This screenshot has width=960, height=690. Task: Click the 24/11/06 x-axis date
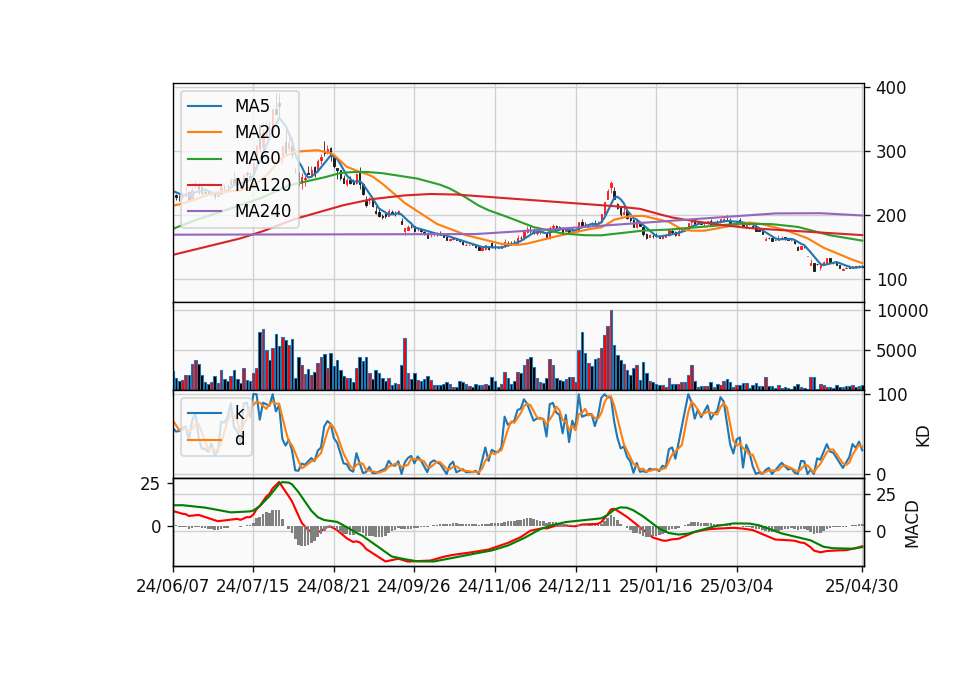[495, 586]
